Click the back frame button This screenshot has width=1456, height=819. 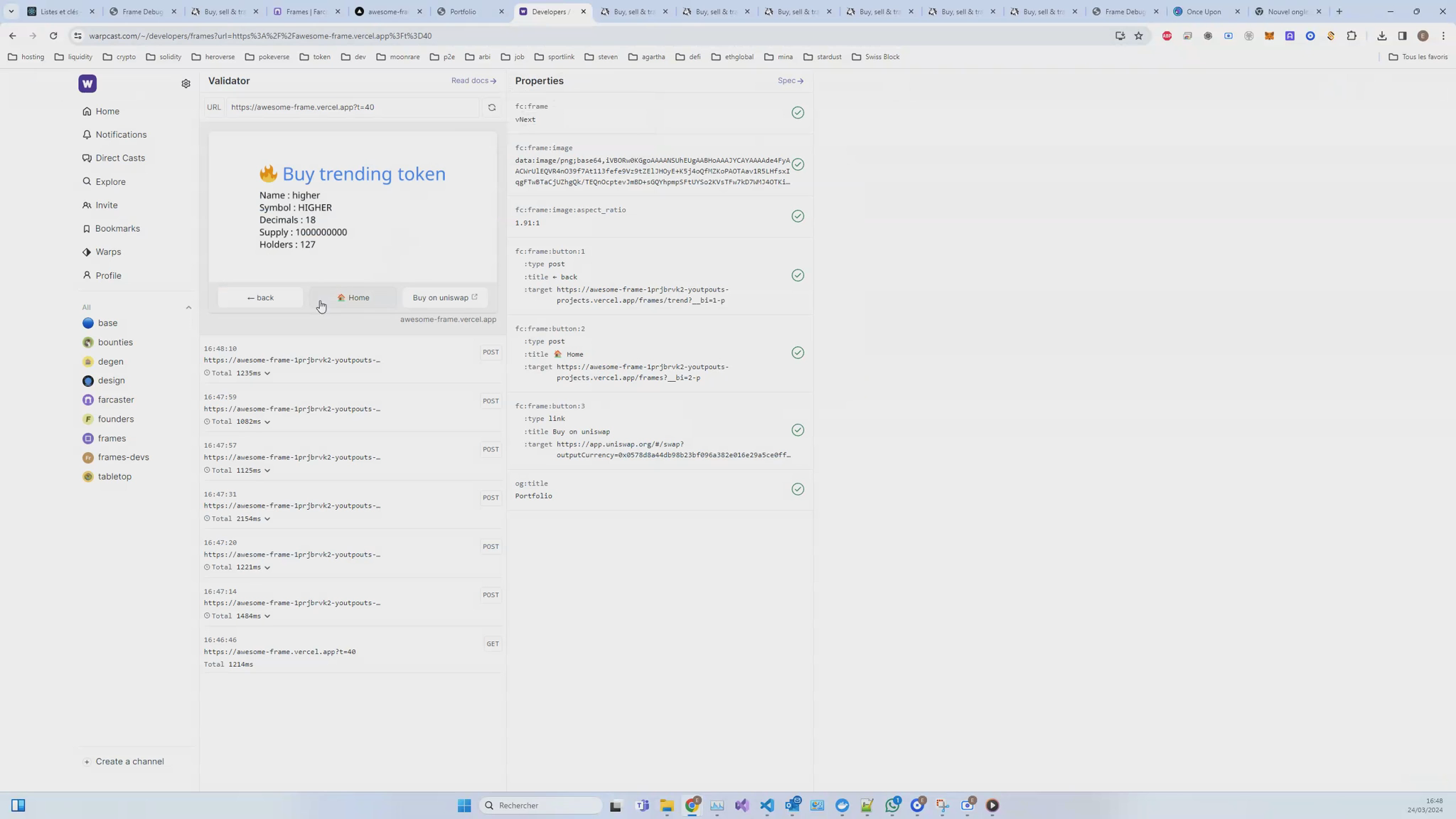[260, 298]
